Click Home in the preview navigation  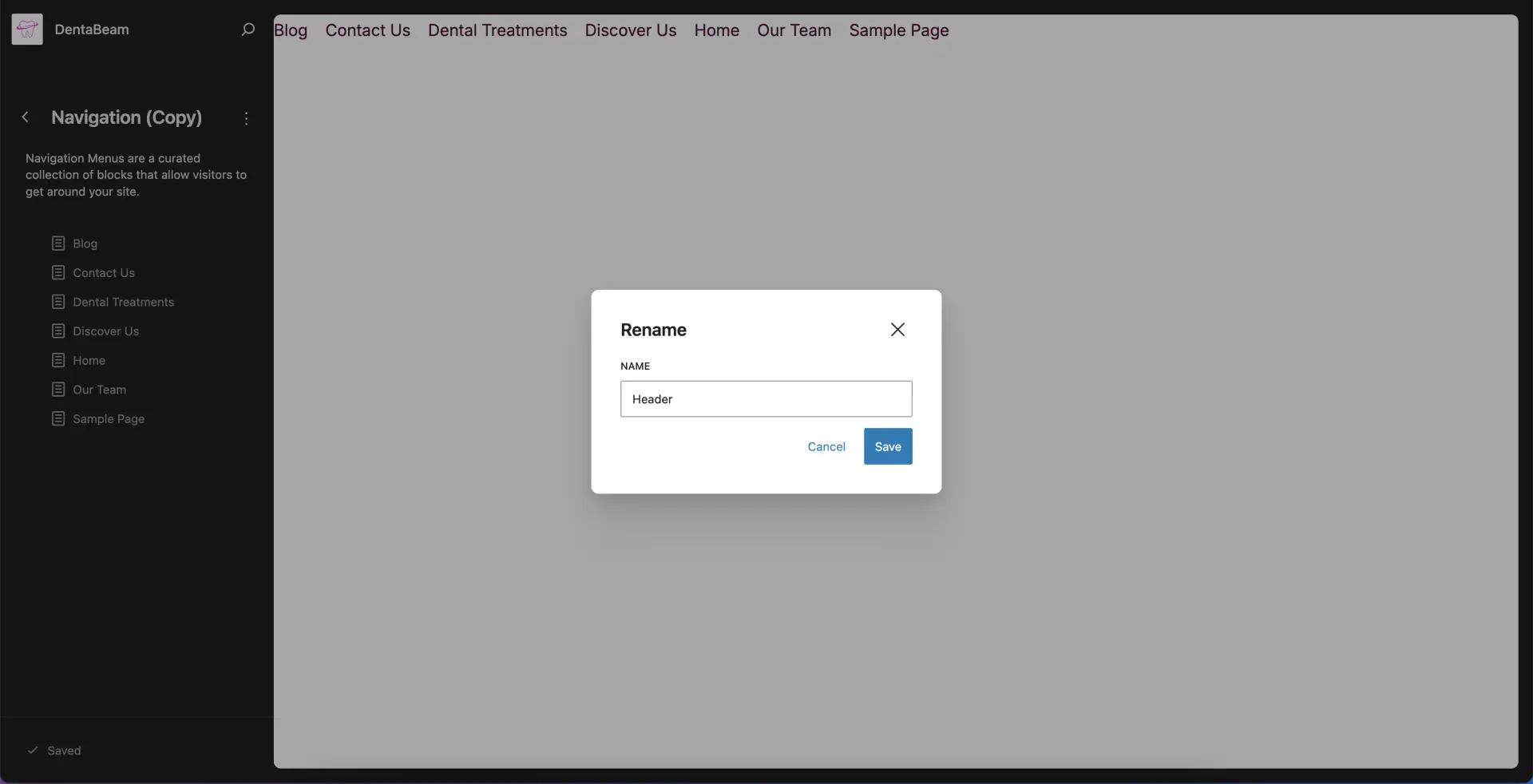(717, 30)
